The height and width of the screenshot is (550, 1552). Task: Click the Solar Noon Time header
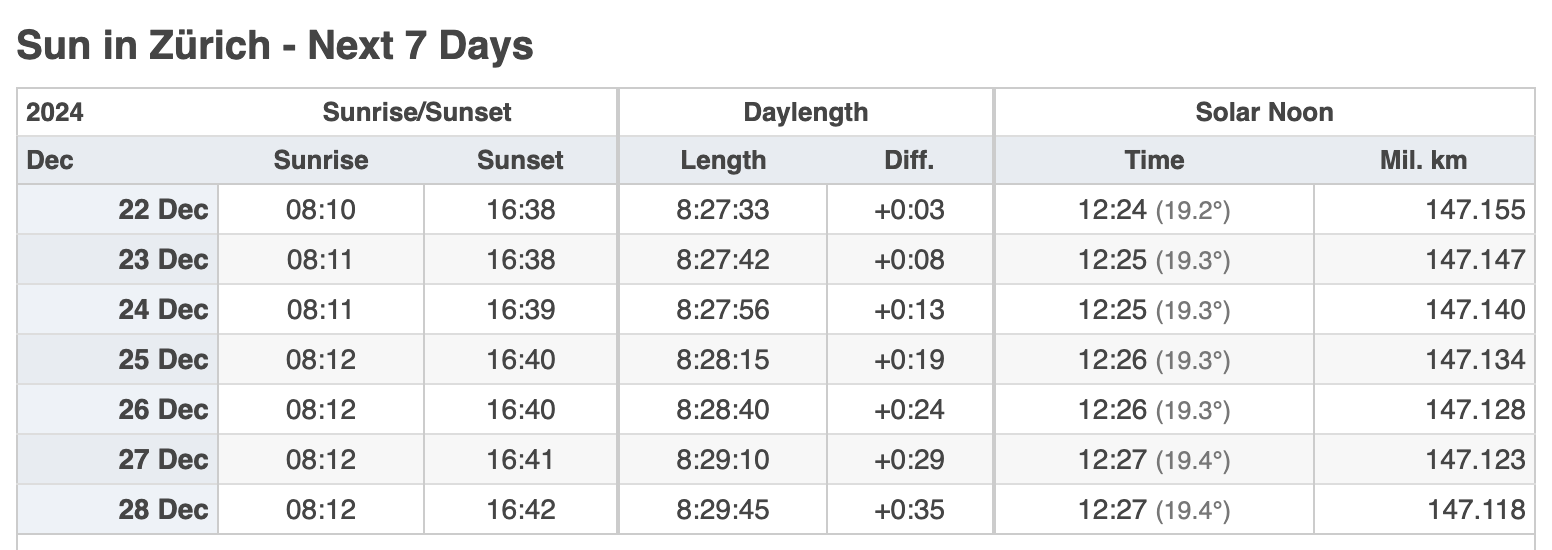[1154, 160]
